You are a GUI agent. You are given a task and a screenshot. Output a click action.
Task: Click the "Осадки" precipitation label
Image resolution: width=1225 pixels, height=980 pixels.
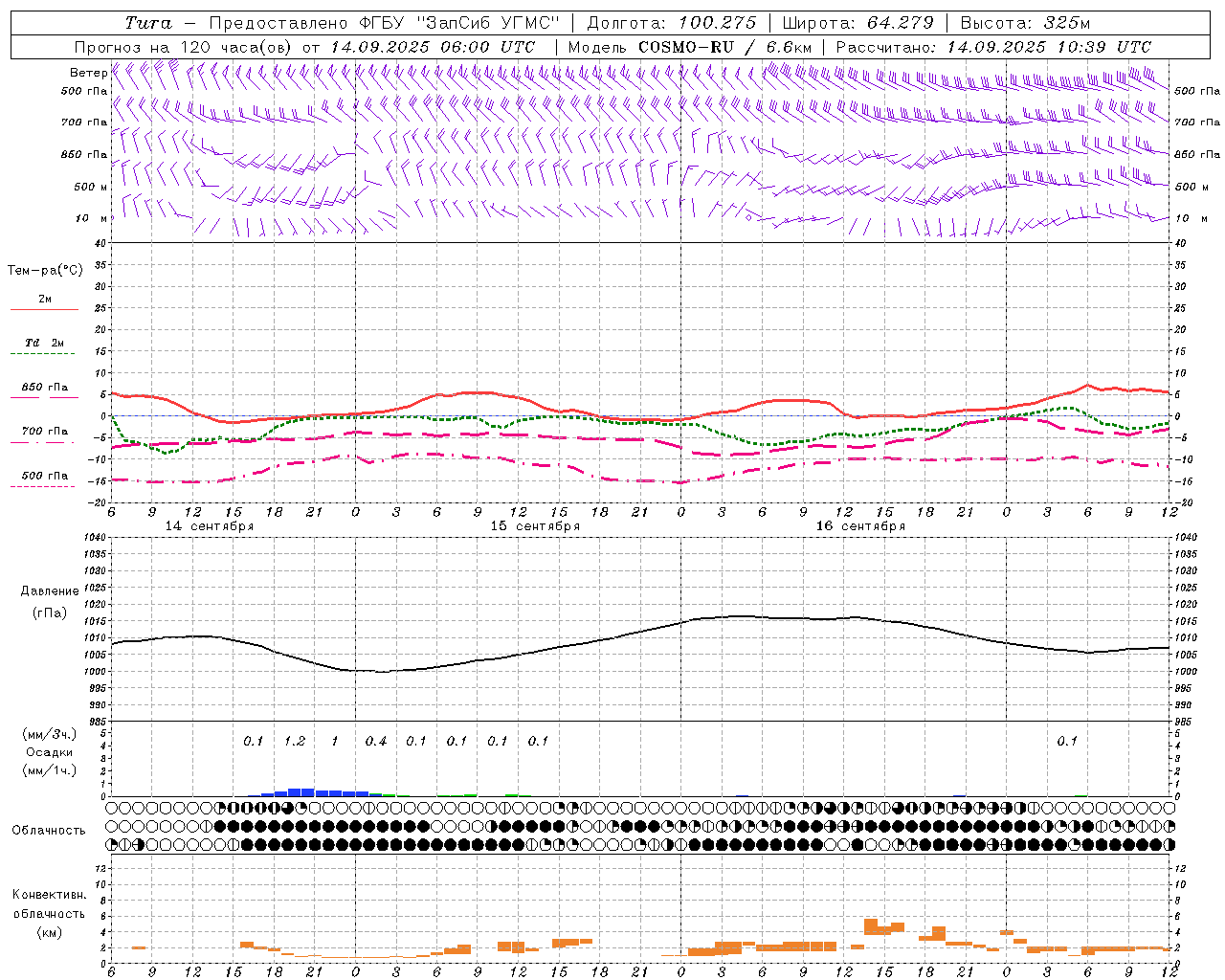point(50,752)
